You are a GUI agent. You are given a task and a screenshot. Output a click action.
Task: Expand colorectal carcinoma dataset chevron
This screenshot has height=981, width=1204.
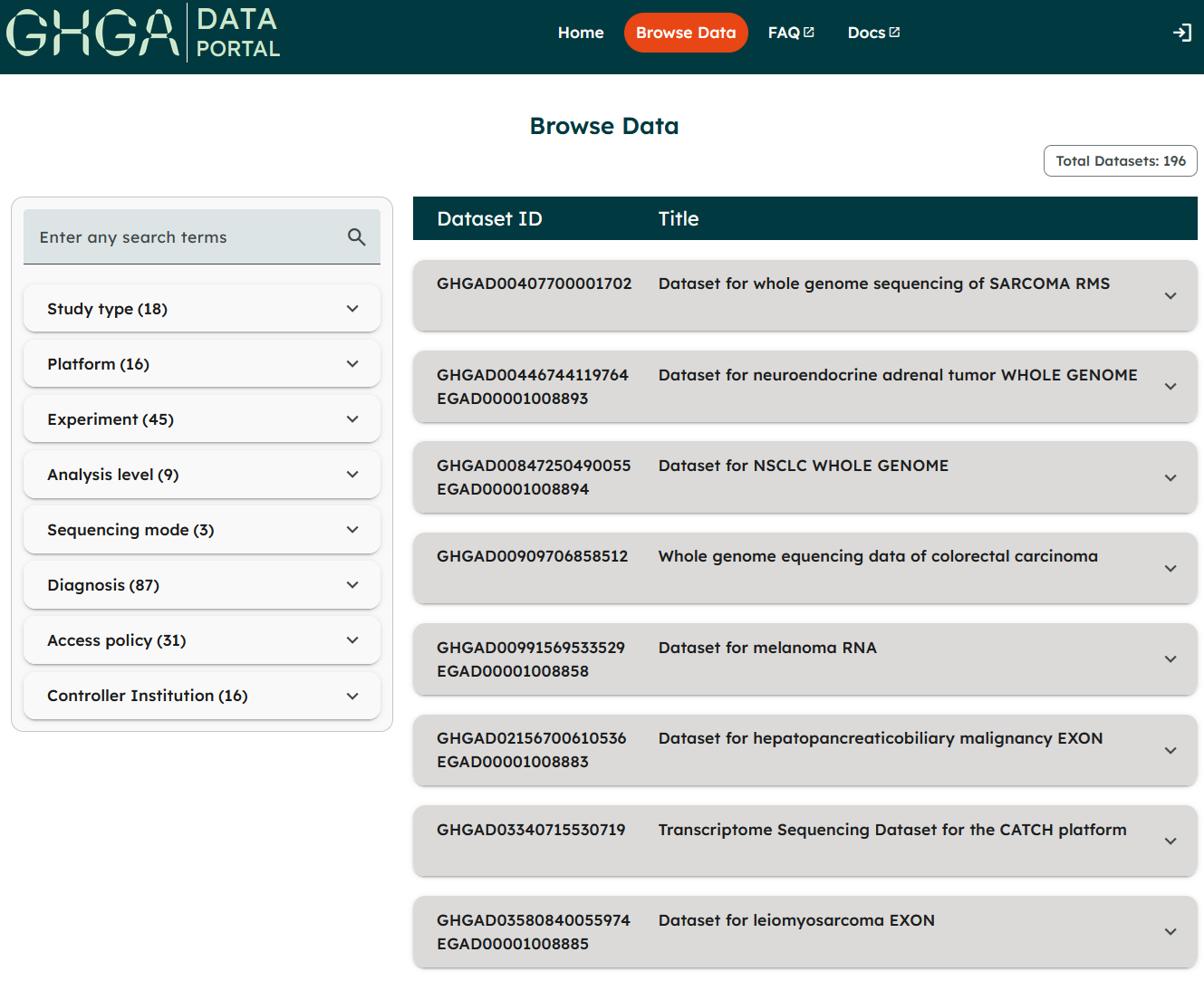[x=1170, y=569]
